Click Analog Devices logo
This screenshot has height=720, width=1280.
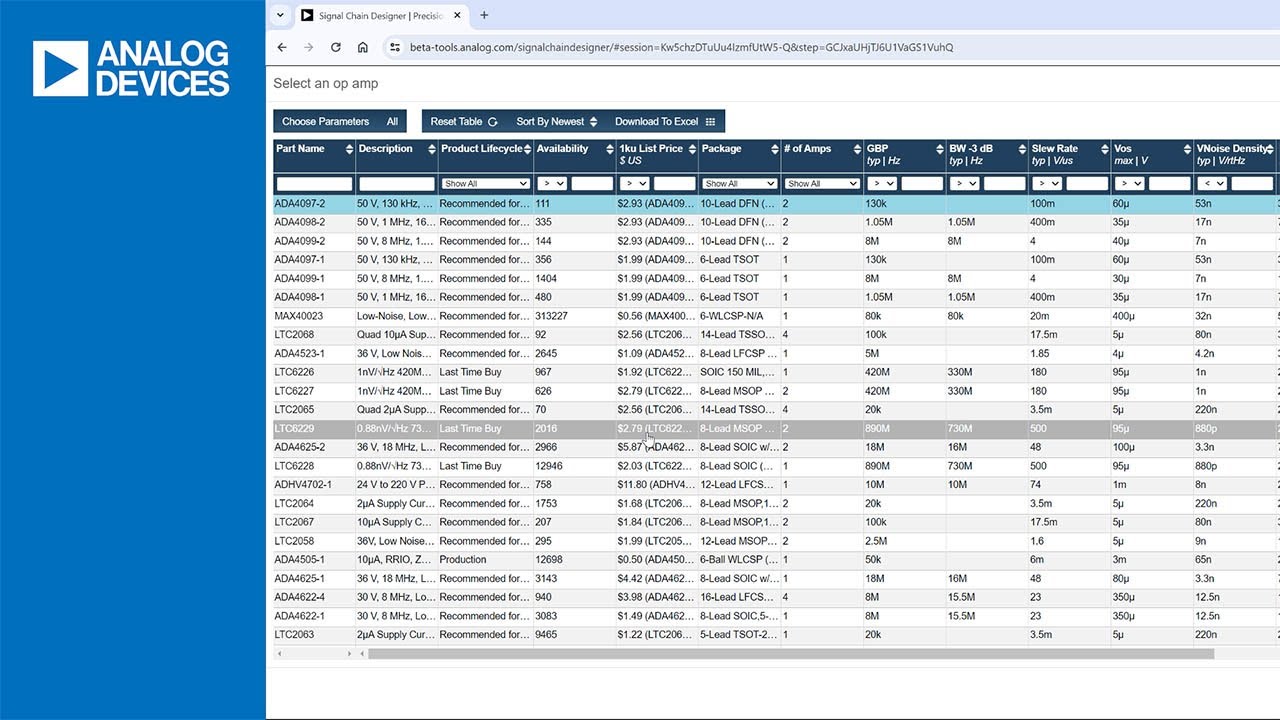(131, 69)
